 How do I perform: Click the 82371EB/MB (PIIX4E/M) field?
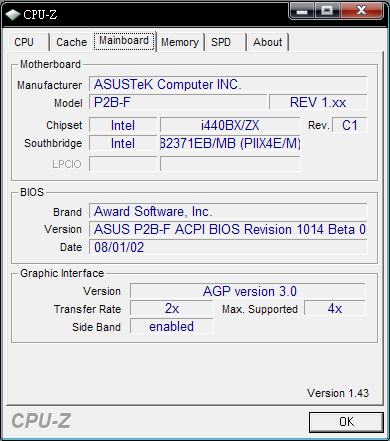(x=230, y=143)
